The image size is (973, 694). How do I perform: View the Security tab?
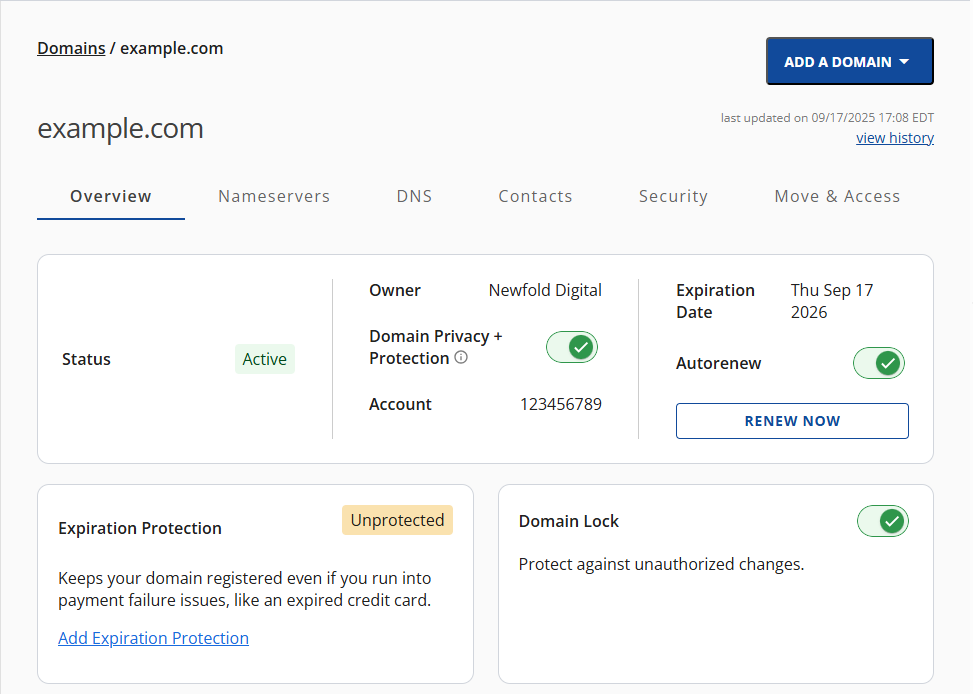coord(672,196)
